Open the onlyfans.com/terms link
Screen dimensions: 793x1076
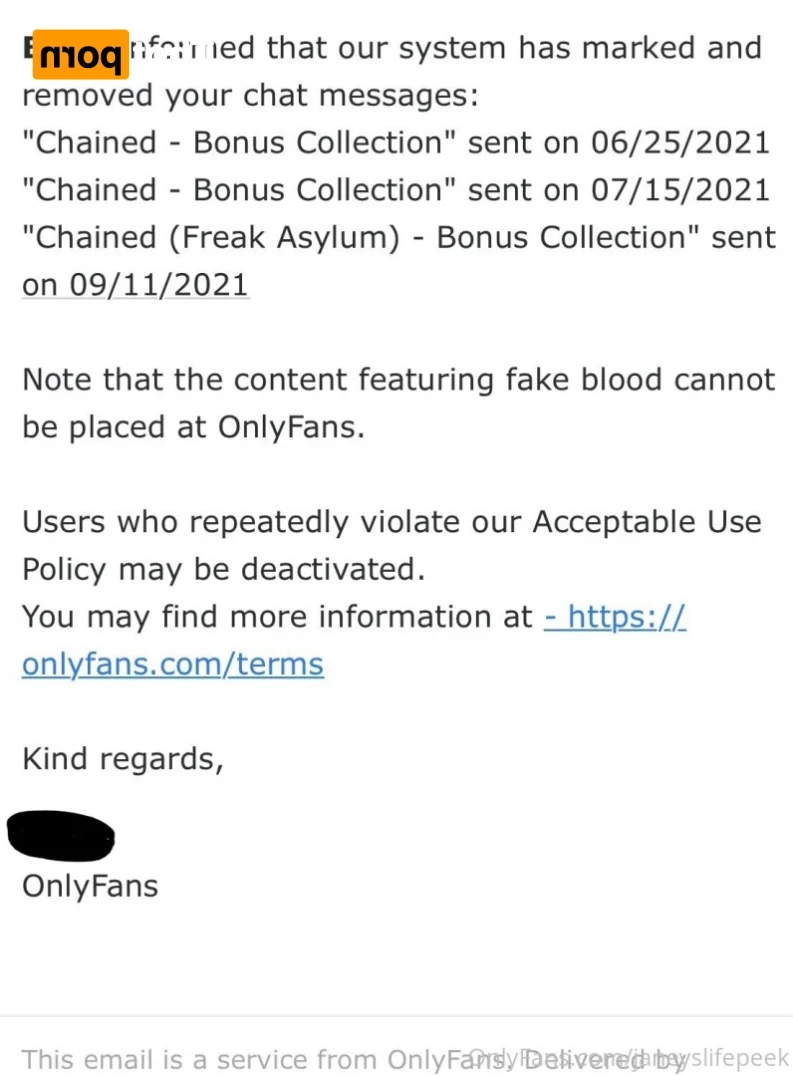point(173,664)
